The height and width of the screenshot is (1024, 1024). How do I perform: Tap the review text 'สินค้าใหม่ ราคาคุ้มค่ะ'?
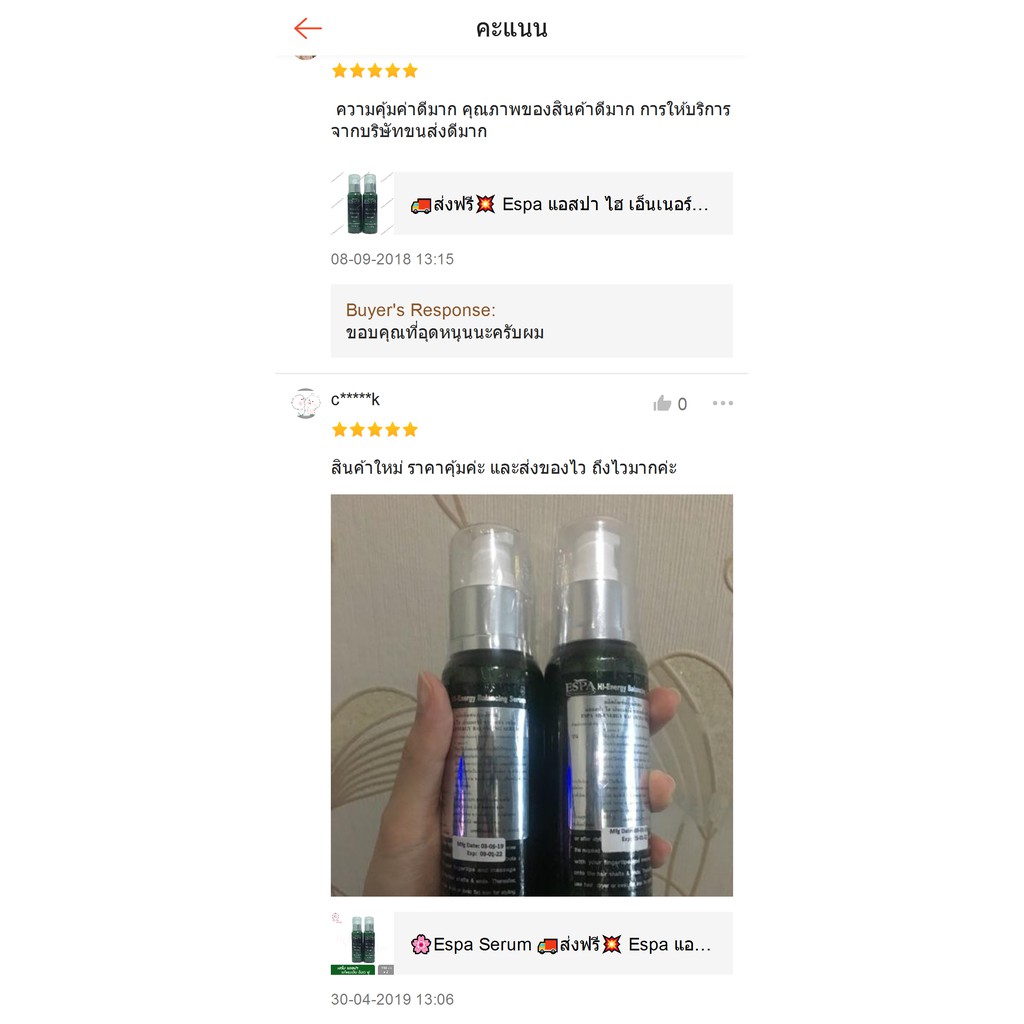408,468
